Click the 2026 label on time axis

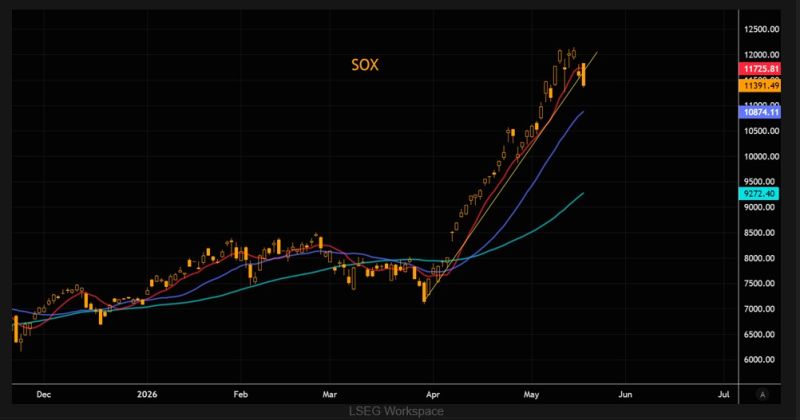pyautogui.click(x=147, y=394)
